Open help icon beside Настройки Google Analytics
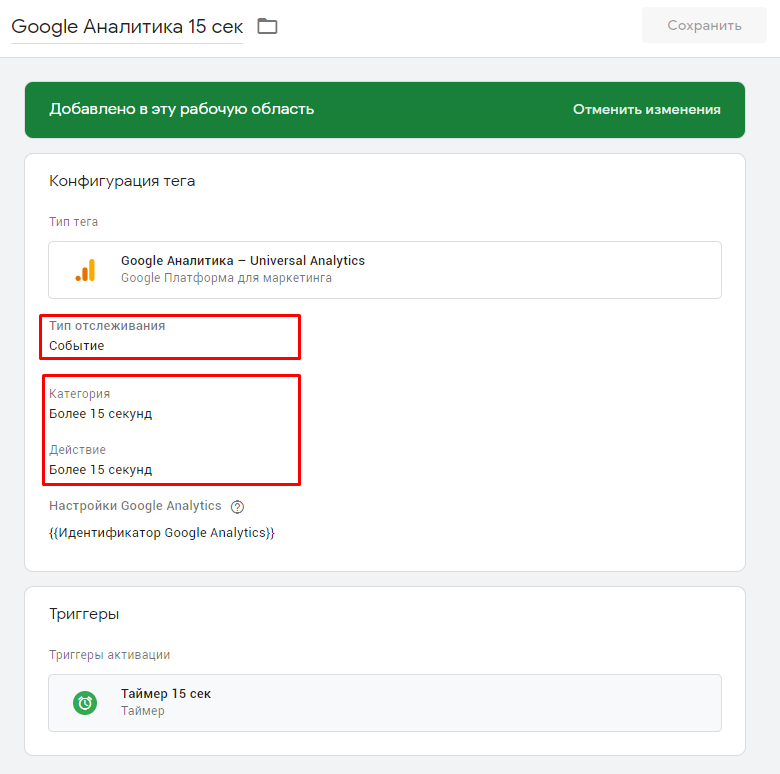This screenshot has width=780, height=774. [x=237, y=506]
